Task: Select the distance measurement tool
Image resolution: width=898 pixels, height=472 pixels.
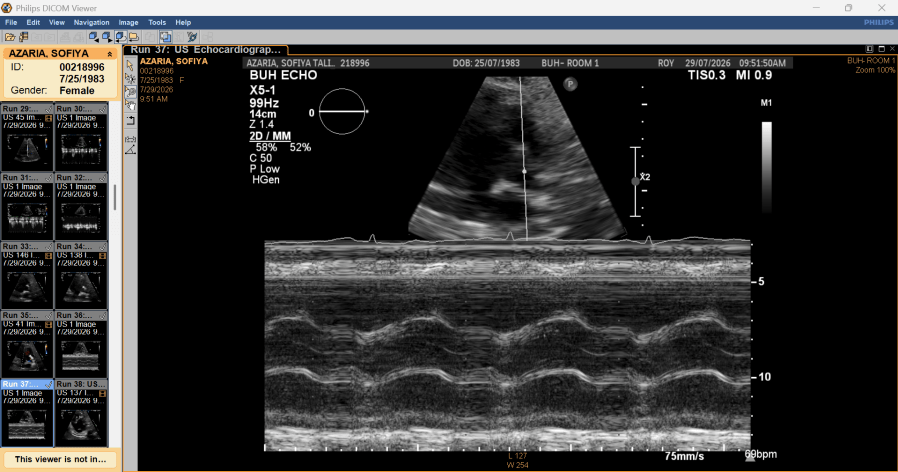Action: tap(131, 139)
